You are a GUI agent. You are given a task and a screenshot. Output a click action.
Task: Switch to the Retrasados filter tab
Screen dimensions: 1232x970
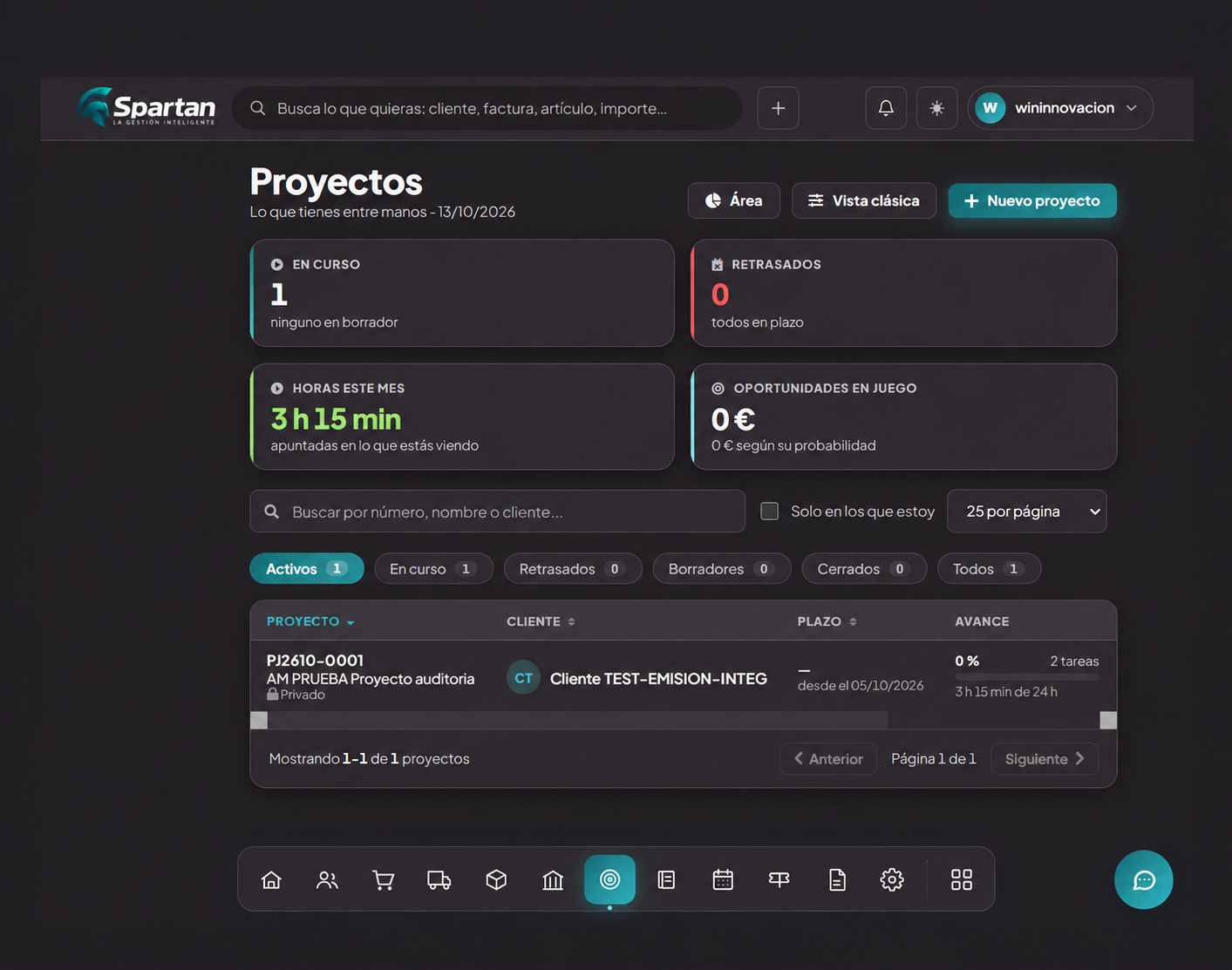click(573, 568)
